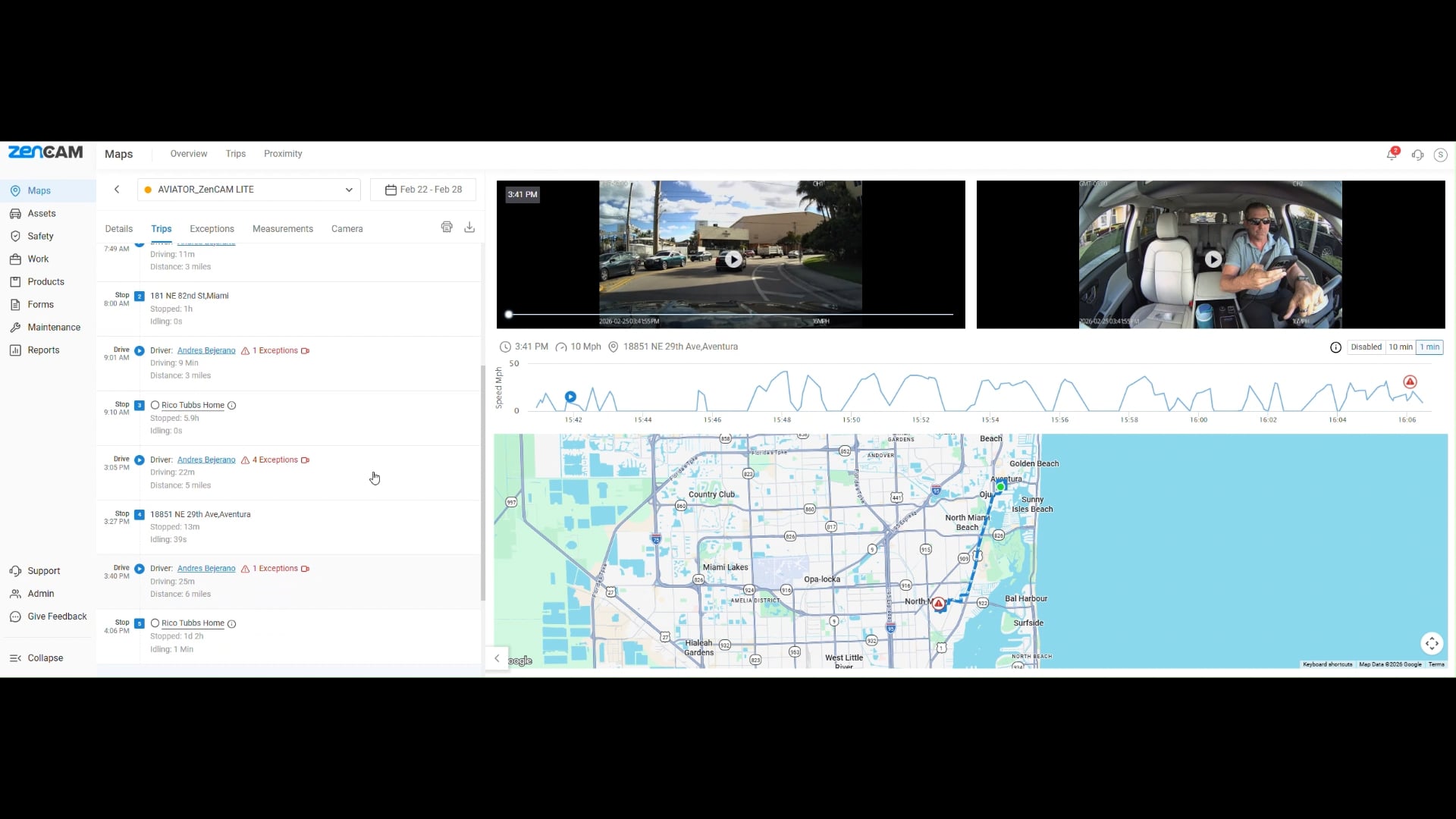Click video camera icon on 4 Exceptions drive
Viewport: 1456px width, 819px height.
[305, 460]
